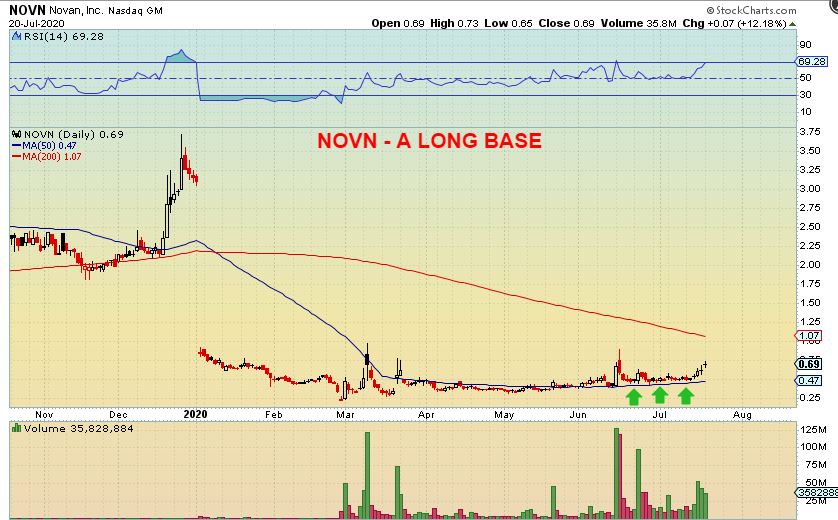
Task: Click the 2.00 price axis label
Action: click(810, 265)
